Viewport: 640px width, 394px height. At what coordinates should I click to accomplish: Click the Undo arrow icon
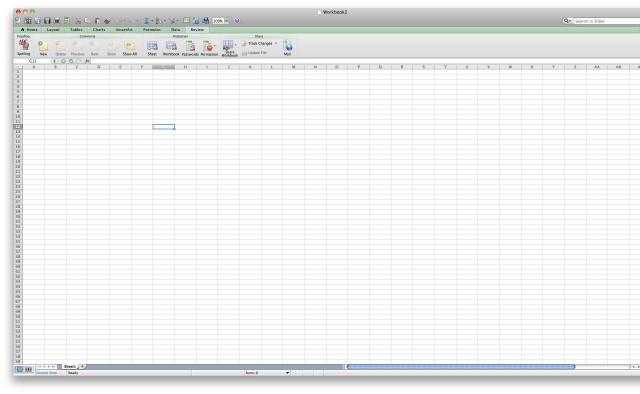[x=119, y=21]
